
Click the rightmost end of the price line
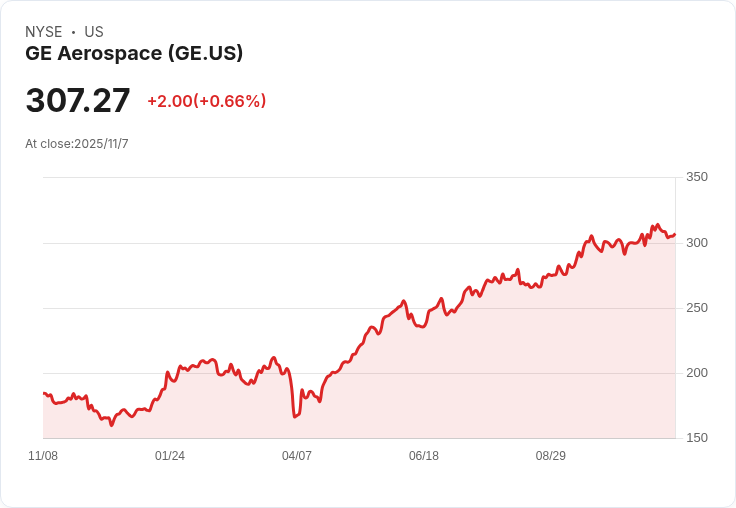(x=675, y=234)
